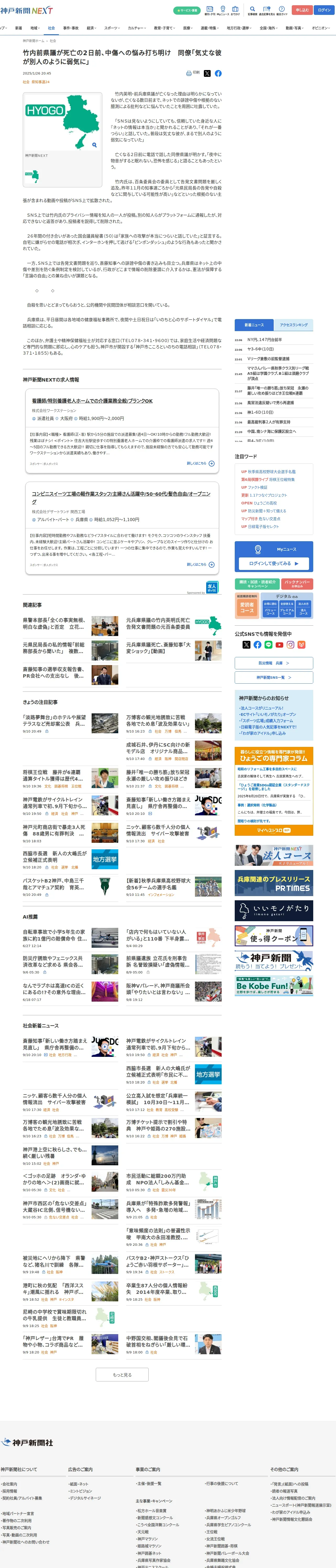Enlarge the HYOGO map image with magnifier

(94, 145)
